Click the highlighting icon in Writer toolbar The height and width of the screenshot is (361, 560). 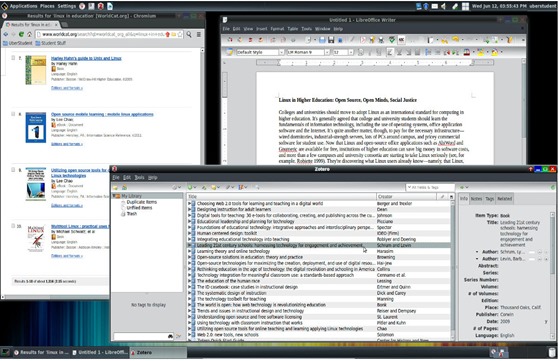(x=481, y=52)
